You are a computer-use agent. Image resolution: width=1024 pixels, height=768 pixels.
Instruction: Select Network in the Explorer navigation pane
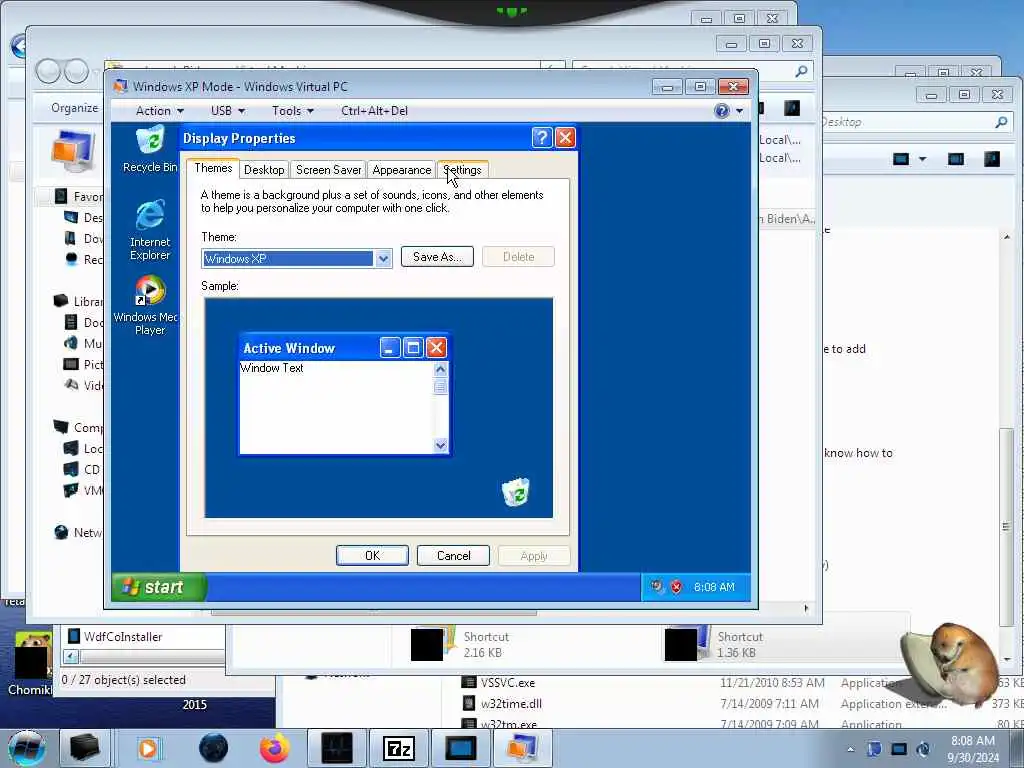tap(78, 532)
